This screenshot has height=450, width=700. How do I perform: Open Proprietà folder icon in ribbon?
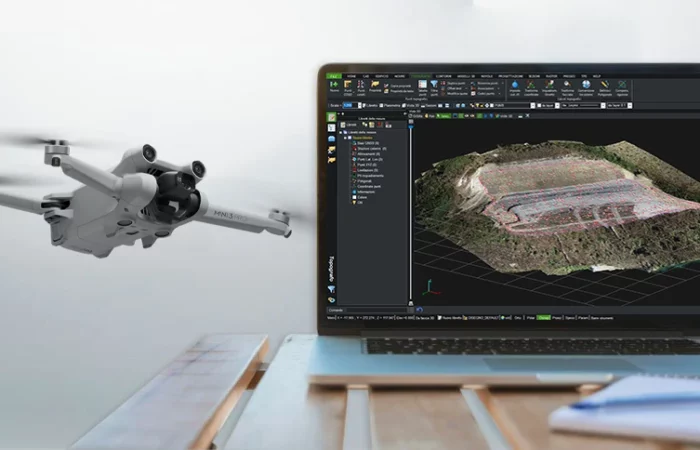375,86
